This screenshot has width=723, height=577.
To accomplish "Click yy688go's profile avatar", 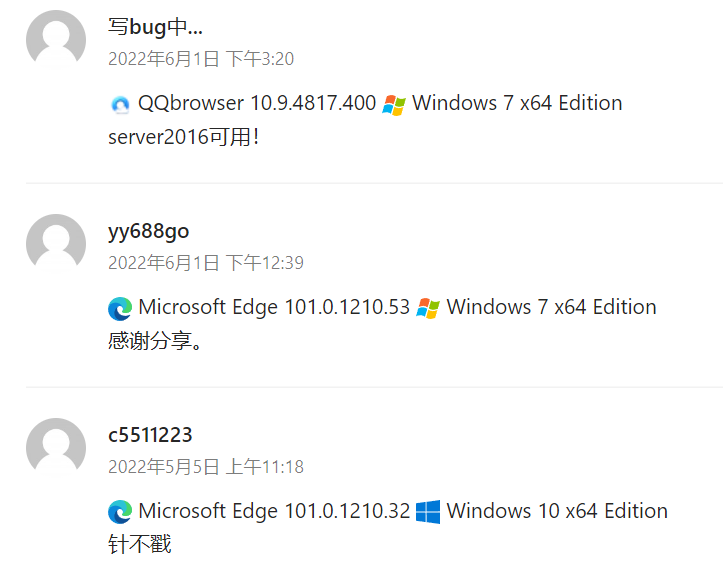I will click(x=56, y=244).
